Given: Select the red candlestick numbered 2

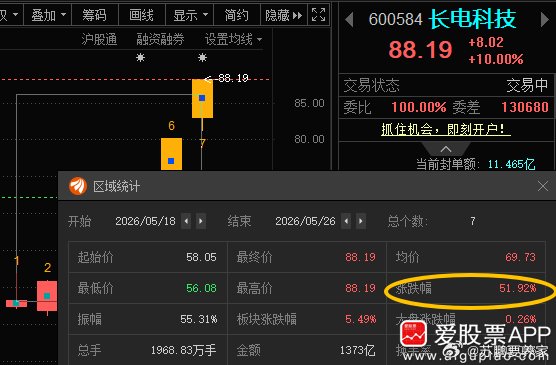Looking at the screenshot, I should pyautogui.click(x=47, y=296).
